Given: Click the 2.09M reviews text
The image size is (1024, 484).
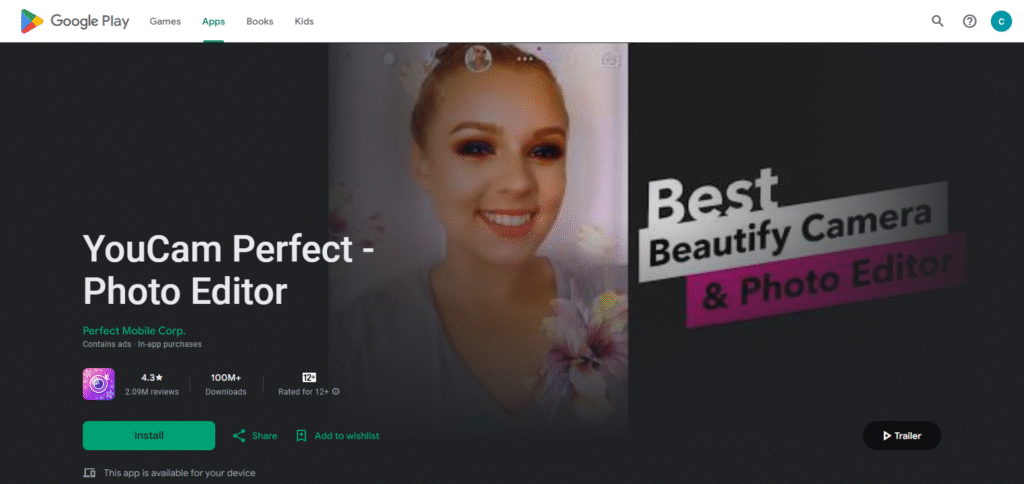Looking at the screenshot, I should [152, 392].
